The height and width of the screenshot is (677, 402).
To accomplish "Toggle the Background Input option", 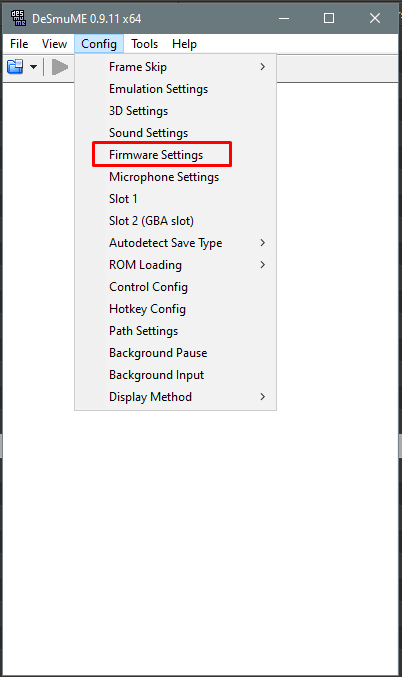I will [175, 375].
